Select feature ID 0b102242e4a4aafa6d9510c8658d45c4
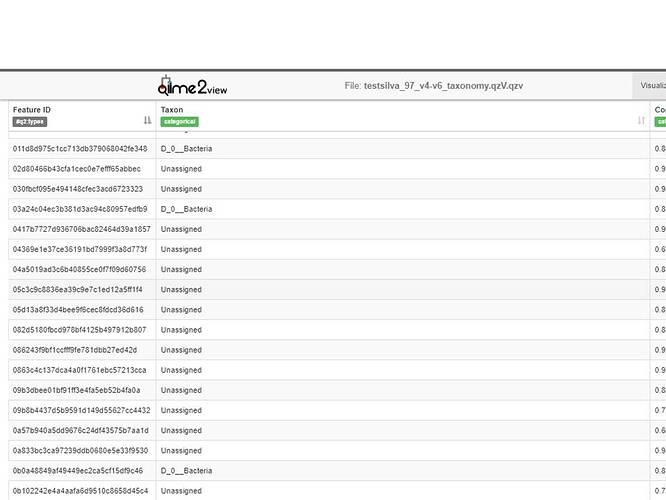The width and height of the screenshot is (666, 500). pyautogui.click(x=80, y=491)
